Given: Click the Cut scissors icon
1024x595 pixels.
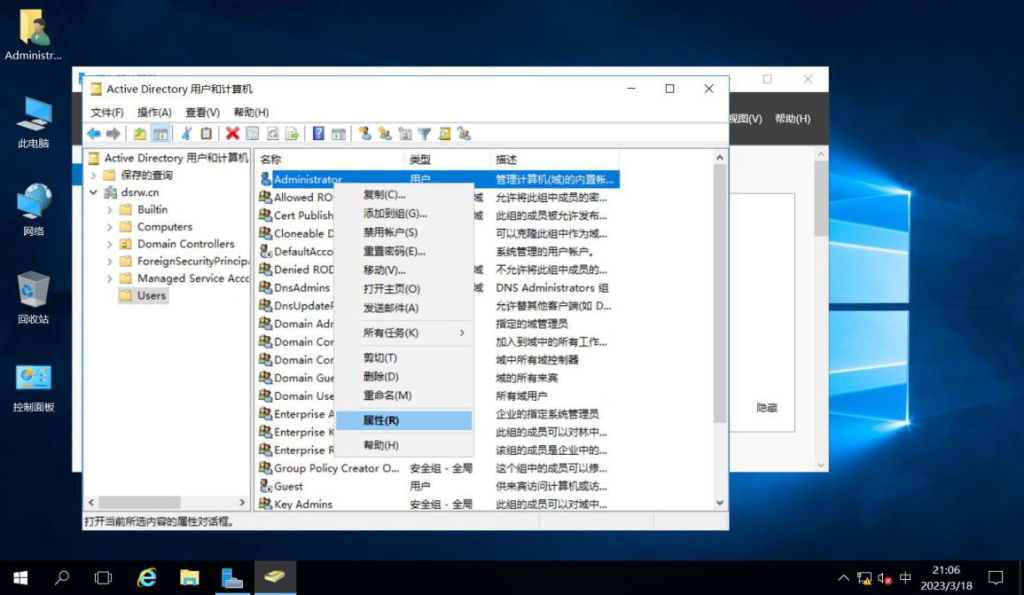Looking at the screenshot, I should tap(187, 134).
